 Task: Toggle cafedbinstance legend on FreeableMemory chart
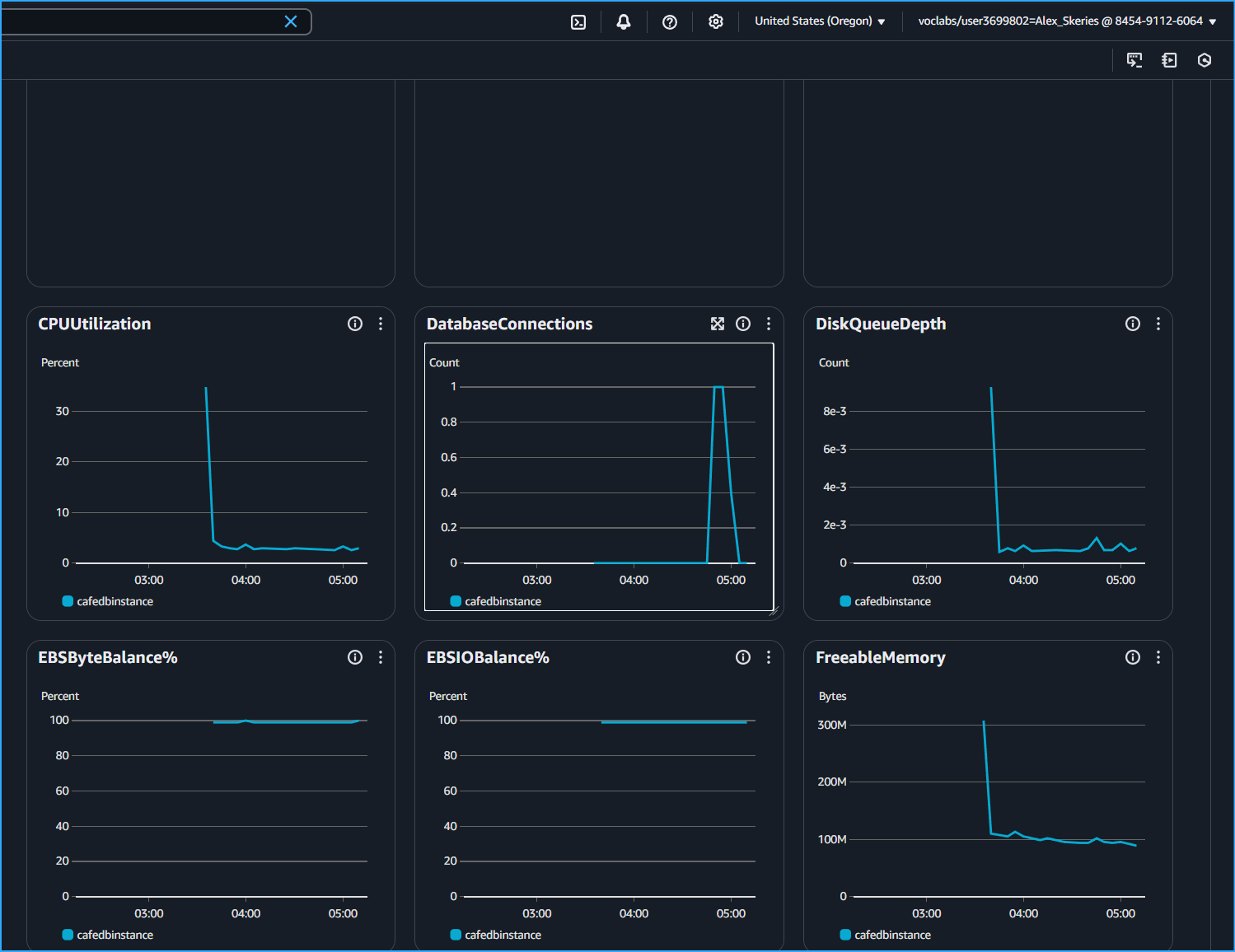click(885, 935)
